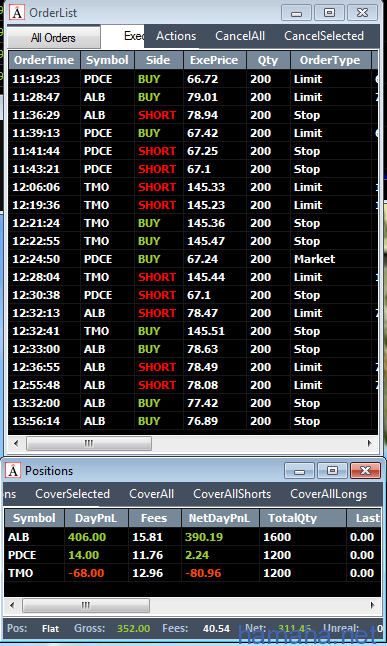Select the 12:32:41 TMO buy order

click(x=193, y=331)
